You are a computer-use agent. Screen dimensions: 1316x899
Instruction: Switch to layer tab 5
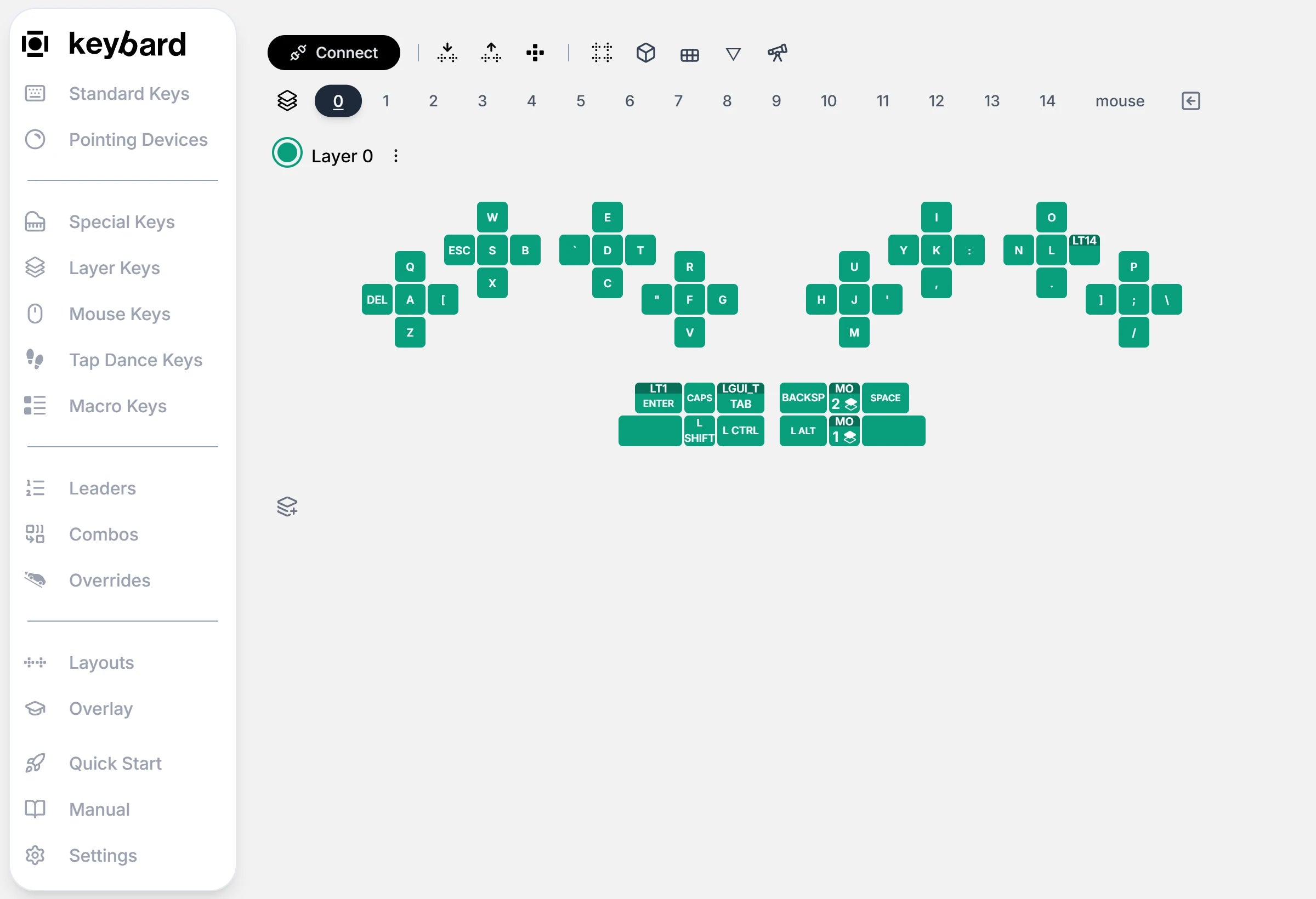click(x=581, y=101)
